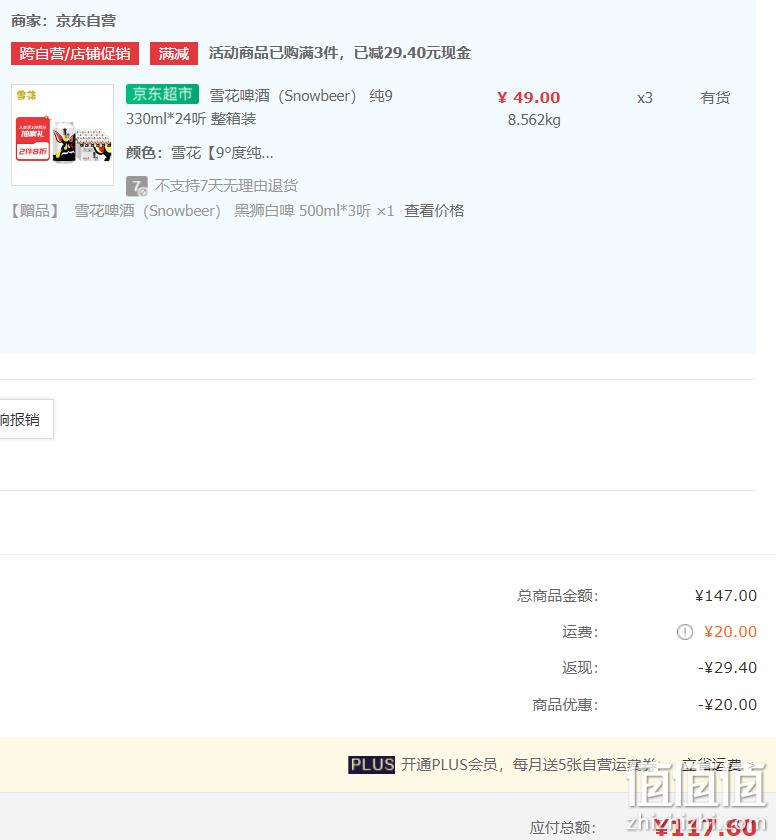Click the 总商品金额 label
Viewport: 776px width, 840px height.
557,596
